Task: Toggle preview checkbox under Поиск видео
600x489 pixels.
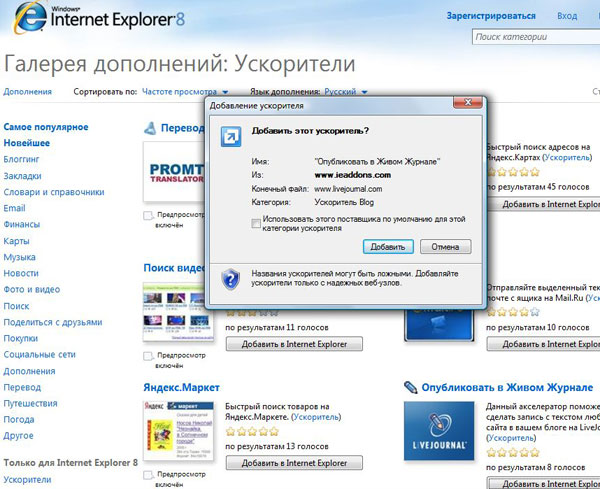Action: (149, 356)
